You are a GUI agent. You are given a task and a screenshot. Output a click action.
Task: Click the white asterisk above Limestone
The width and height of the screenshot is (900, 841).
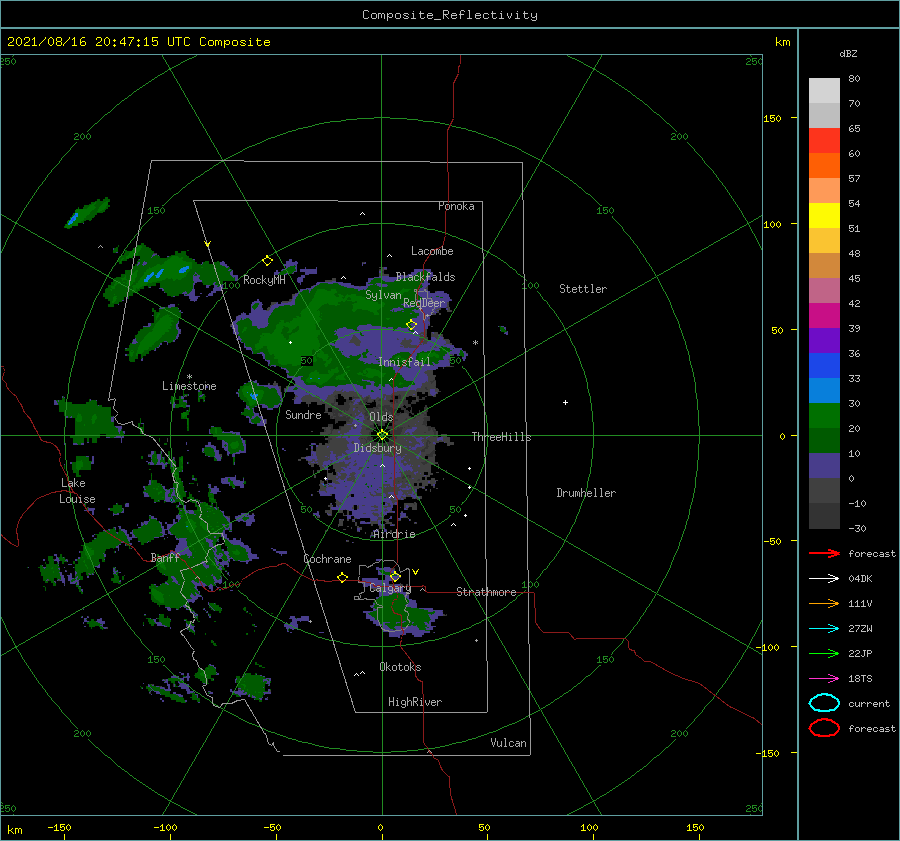189,377
